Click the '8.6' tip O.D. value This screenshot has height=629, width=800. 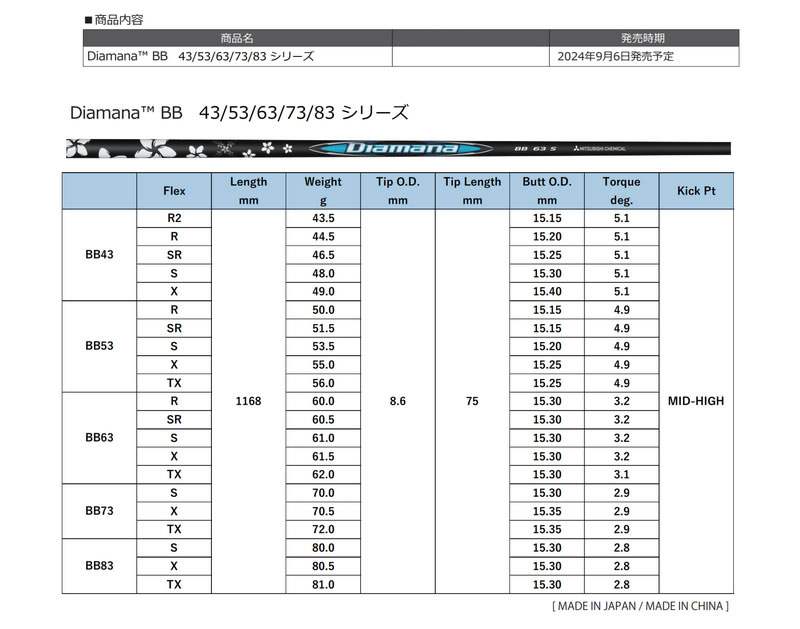(x=397, y=401)
